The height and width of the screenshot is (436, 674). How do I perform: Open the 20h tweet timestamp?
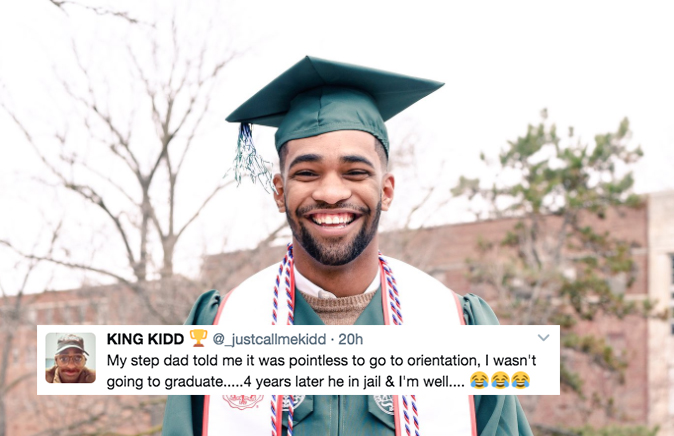[x=350, y=339]
